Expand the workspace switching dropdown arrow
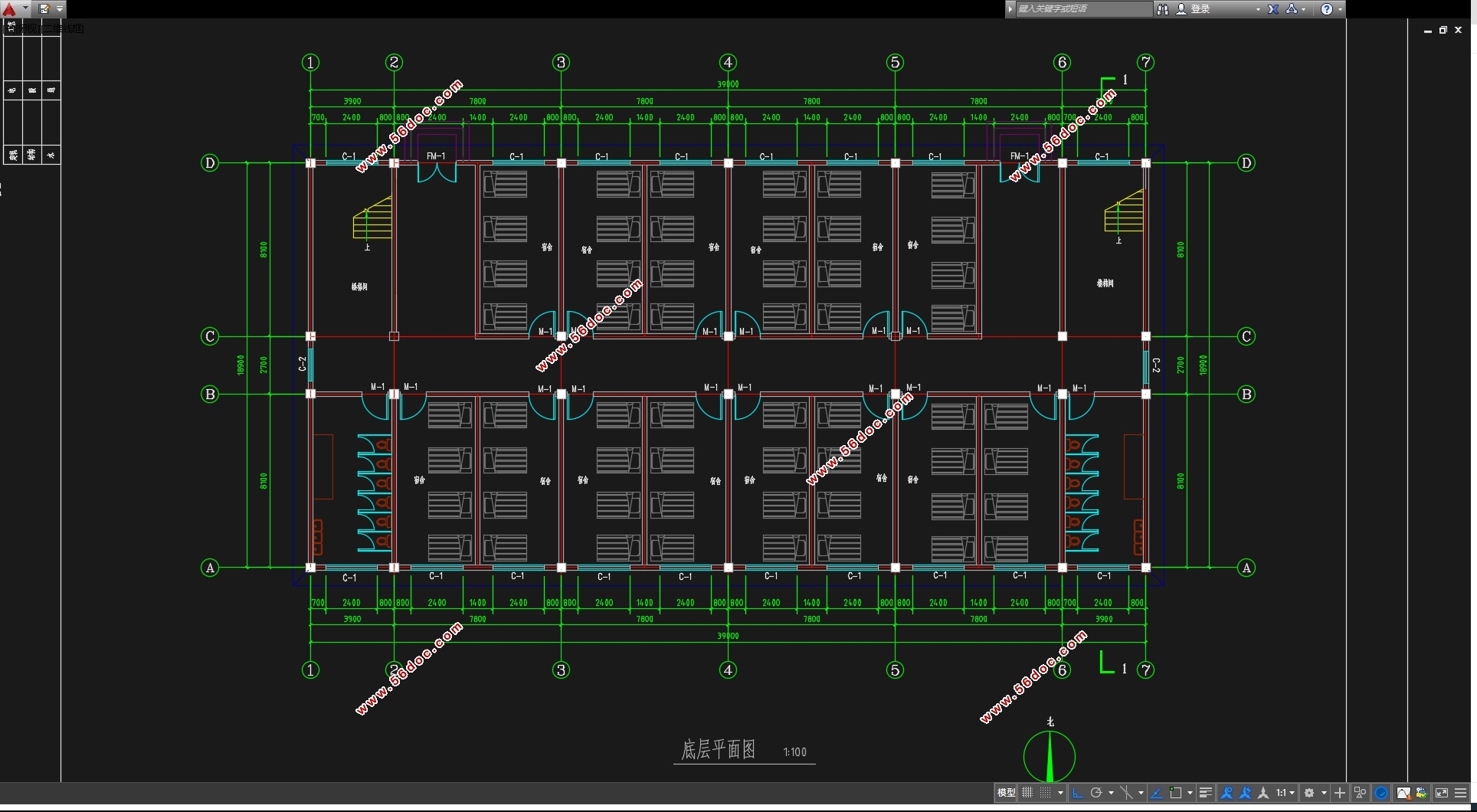 [x=1324, y=793]
